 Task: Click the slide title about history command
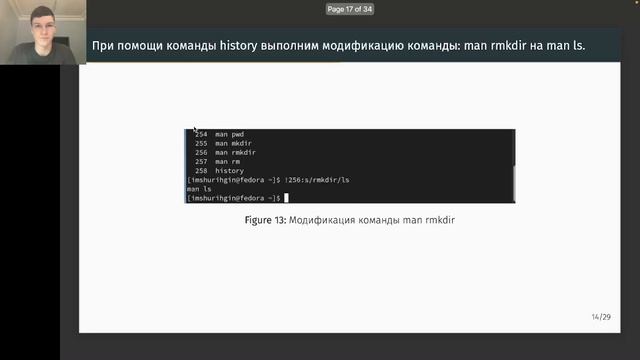point(338,45)
